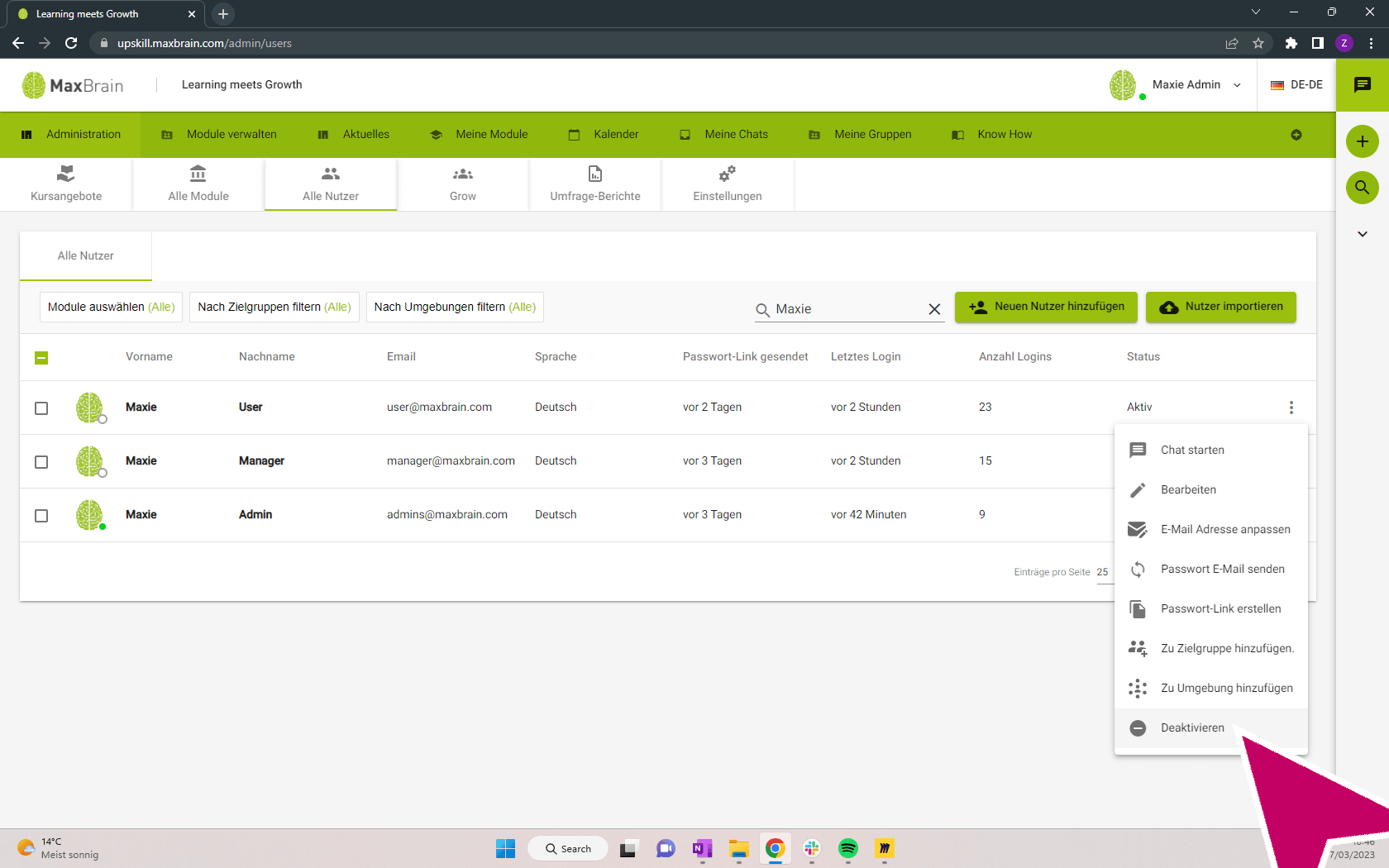Clear the Maxie search text
Screen dimensions: 1389x868
click(934, 309)
